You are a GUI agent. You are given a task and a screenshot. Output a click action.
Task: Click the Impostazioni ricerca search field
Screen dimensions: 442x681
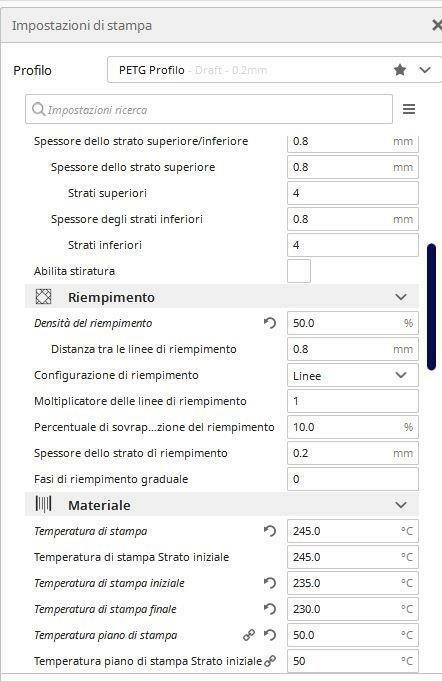click(x=209, y=109)
